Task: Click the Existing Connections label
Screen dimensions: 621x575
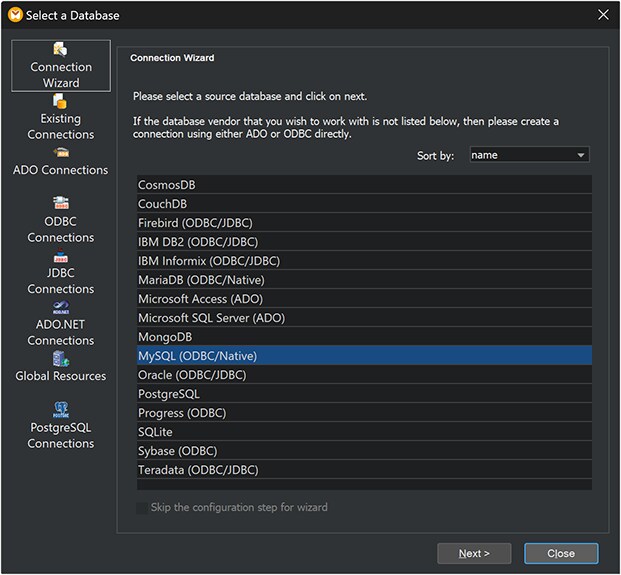Action: 61,126
